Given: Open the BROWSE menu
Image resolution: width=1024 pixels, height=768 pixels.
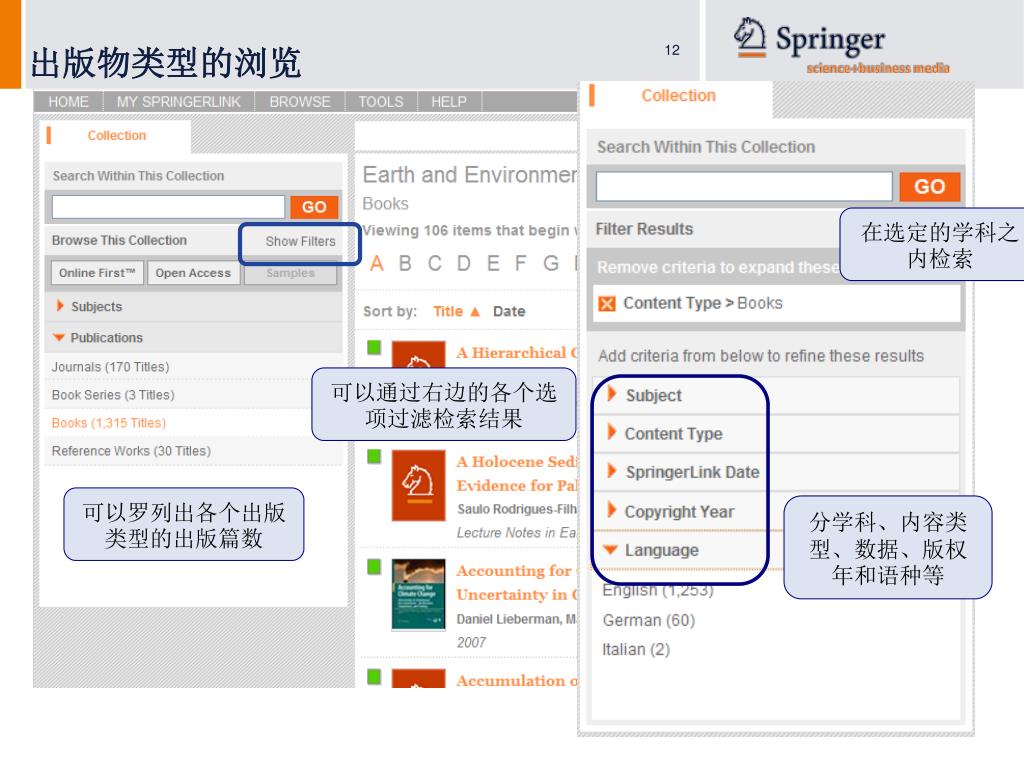Looking at the screenshot, I should 300,102.
